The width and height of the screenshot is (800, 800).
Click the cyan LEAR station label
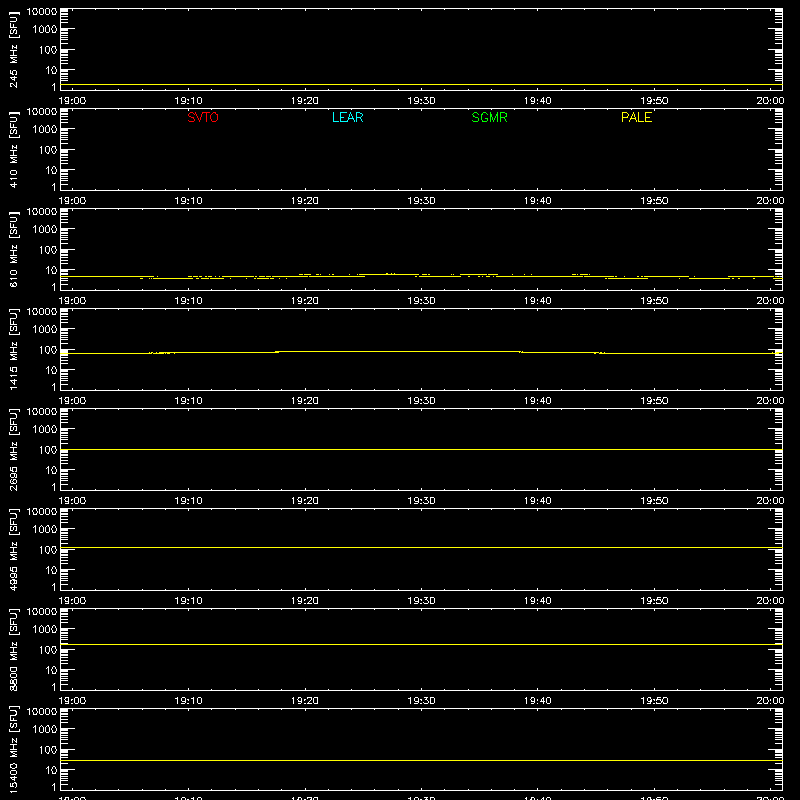tap(347, 117)
